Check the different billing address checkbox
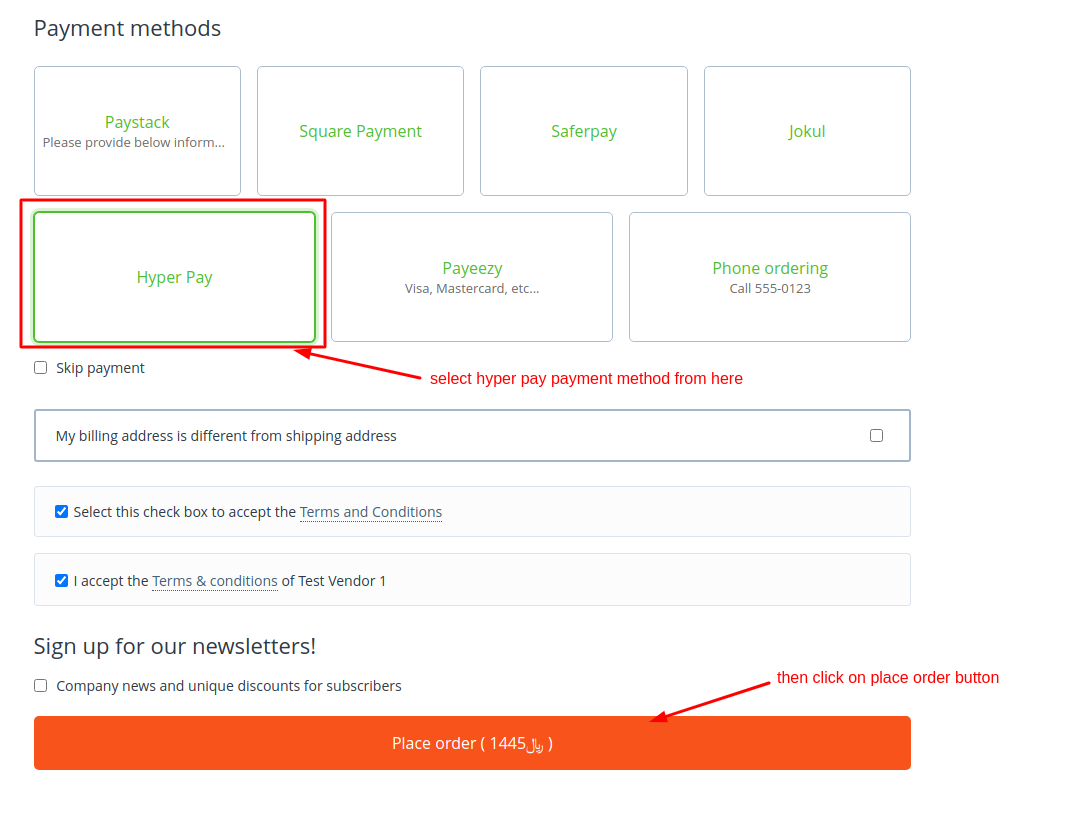 coord(877,436)
